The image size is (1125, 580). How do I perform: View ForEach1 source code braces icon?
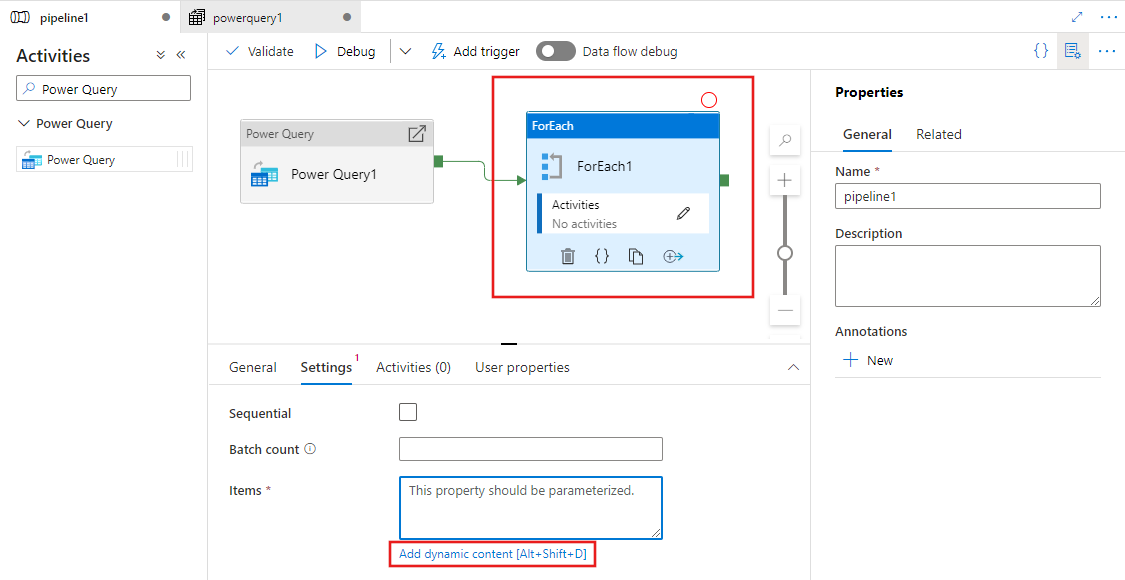[x=602, y=256]
